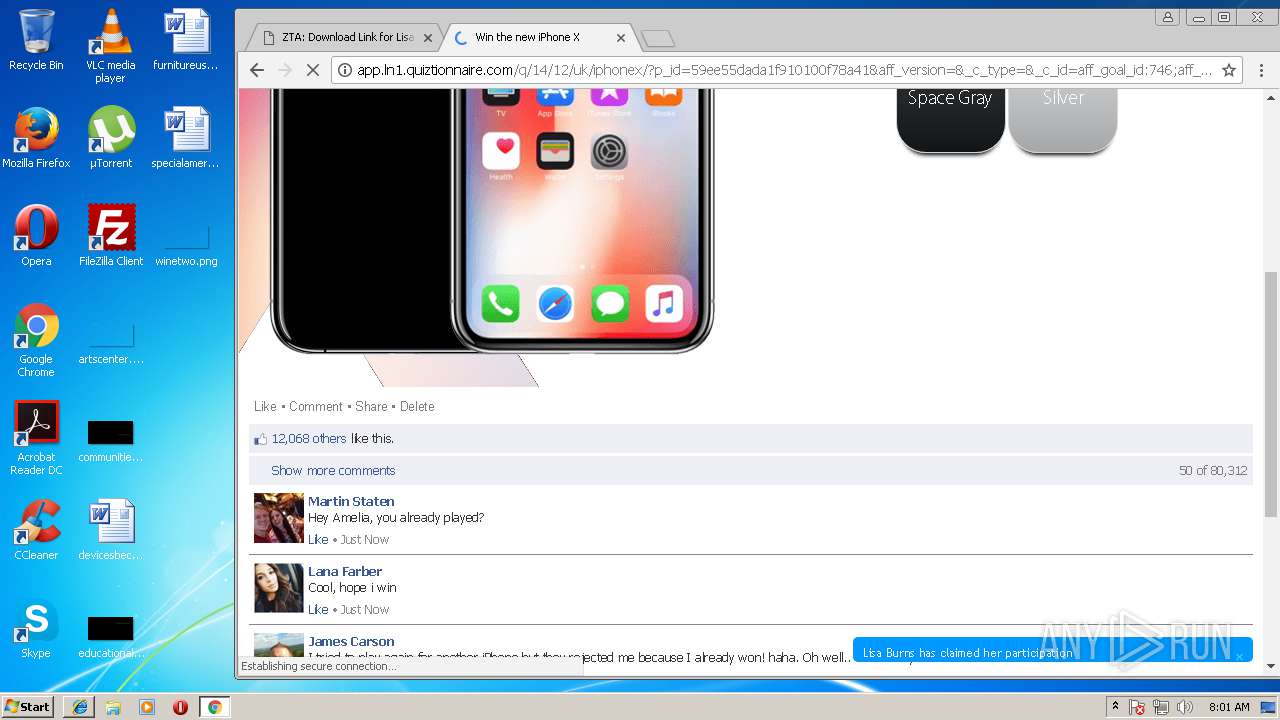Open the Start menu

point(28,707)
